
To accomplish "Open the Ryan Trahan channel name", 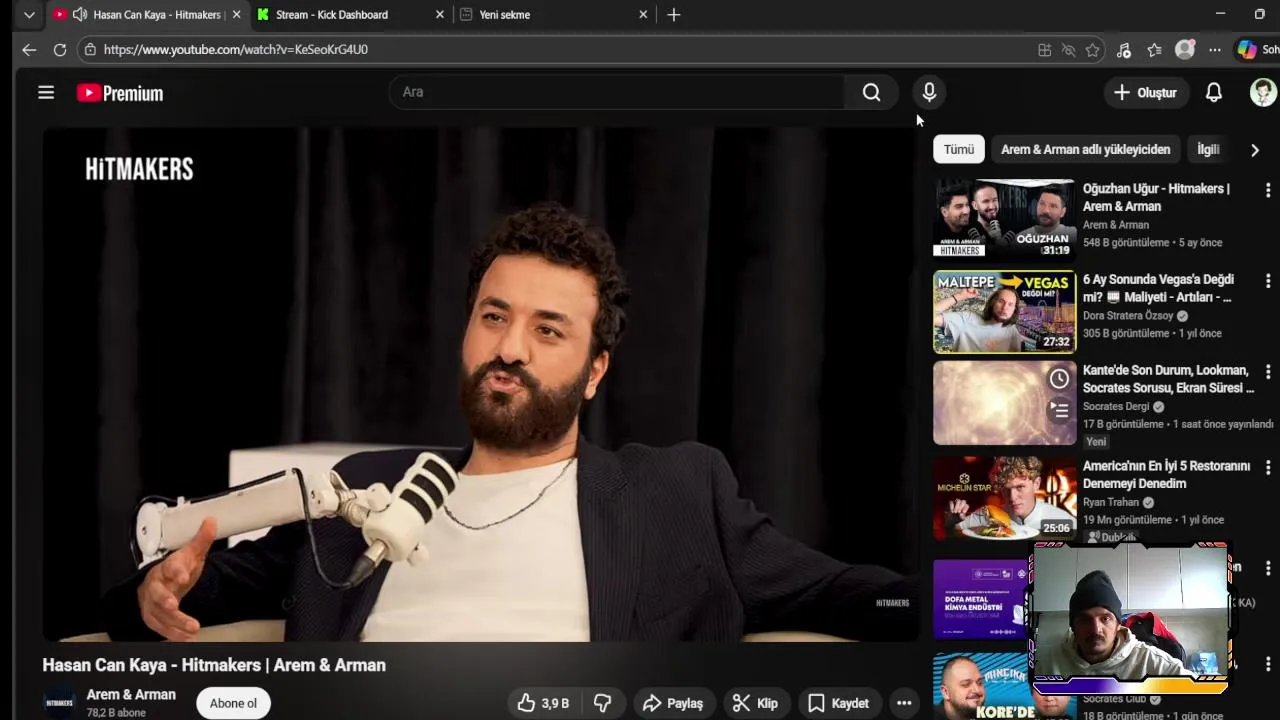I will click(1111, 502).
